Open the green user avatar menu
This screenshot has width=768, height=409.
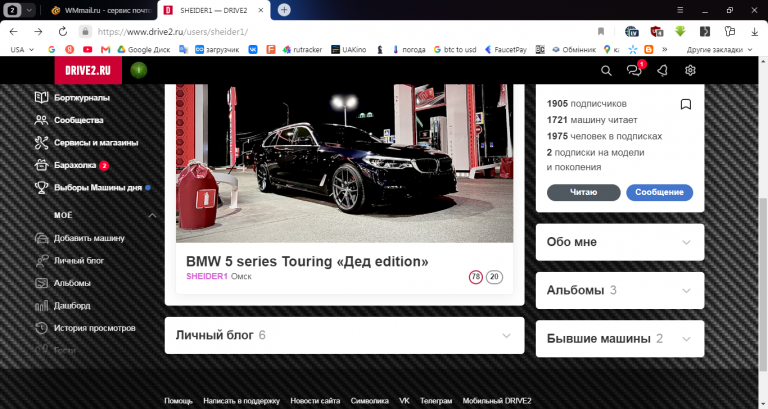tap(139, 71)
